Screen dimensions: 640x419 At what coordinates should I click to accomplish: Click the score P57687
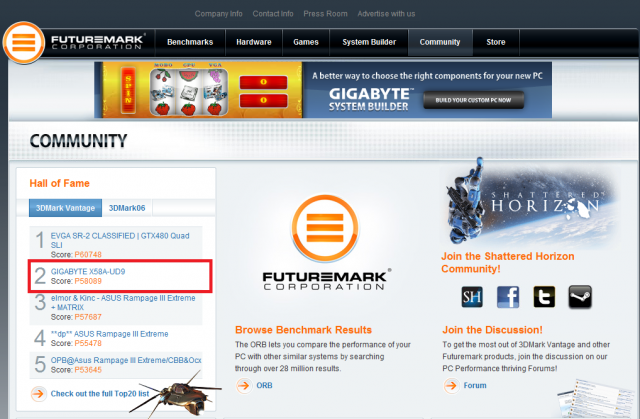click(x=88, y=317)
